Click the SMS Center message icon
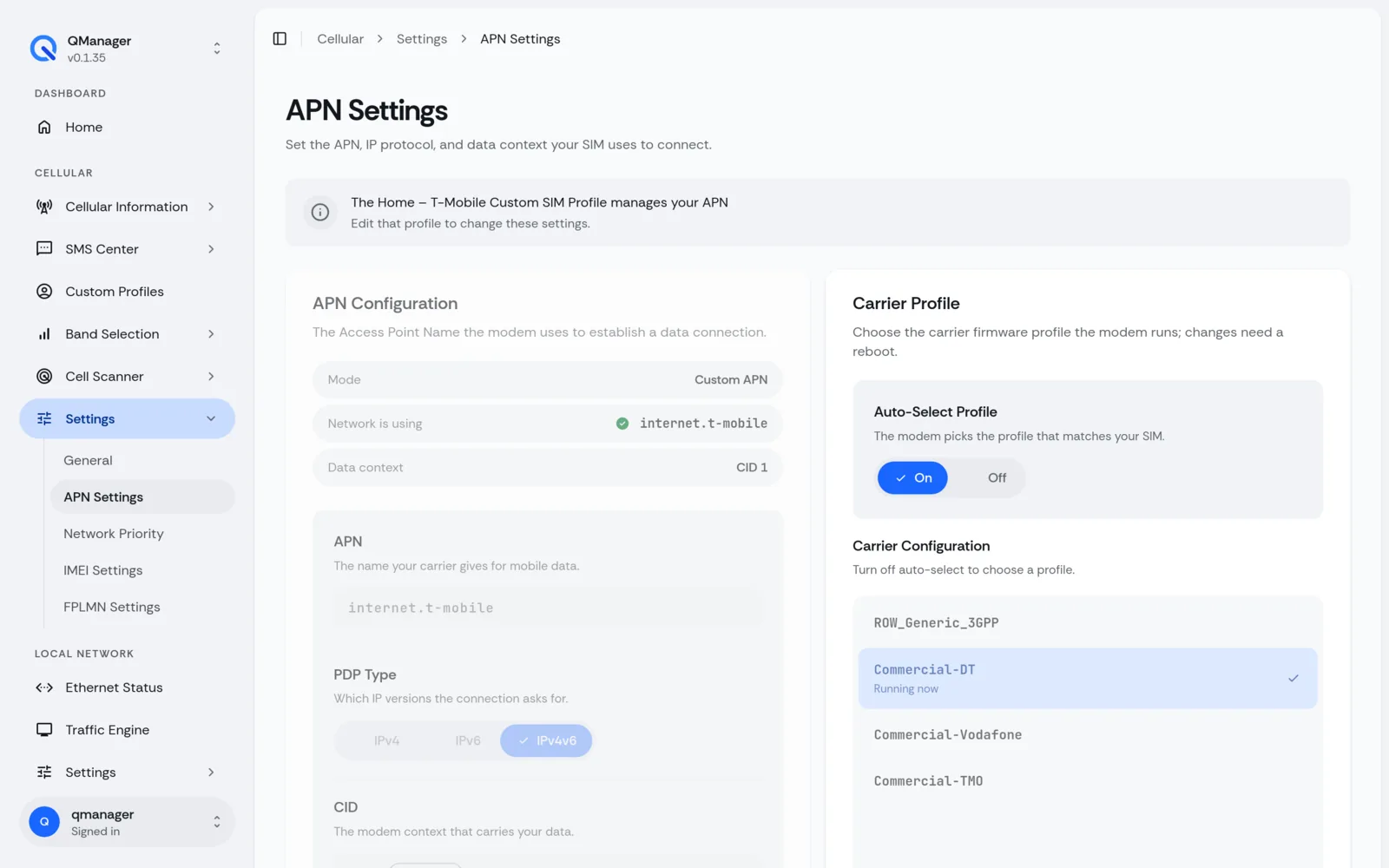 pyautogui.click(x=44, y=249)
